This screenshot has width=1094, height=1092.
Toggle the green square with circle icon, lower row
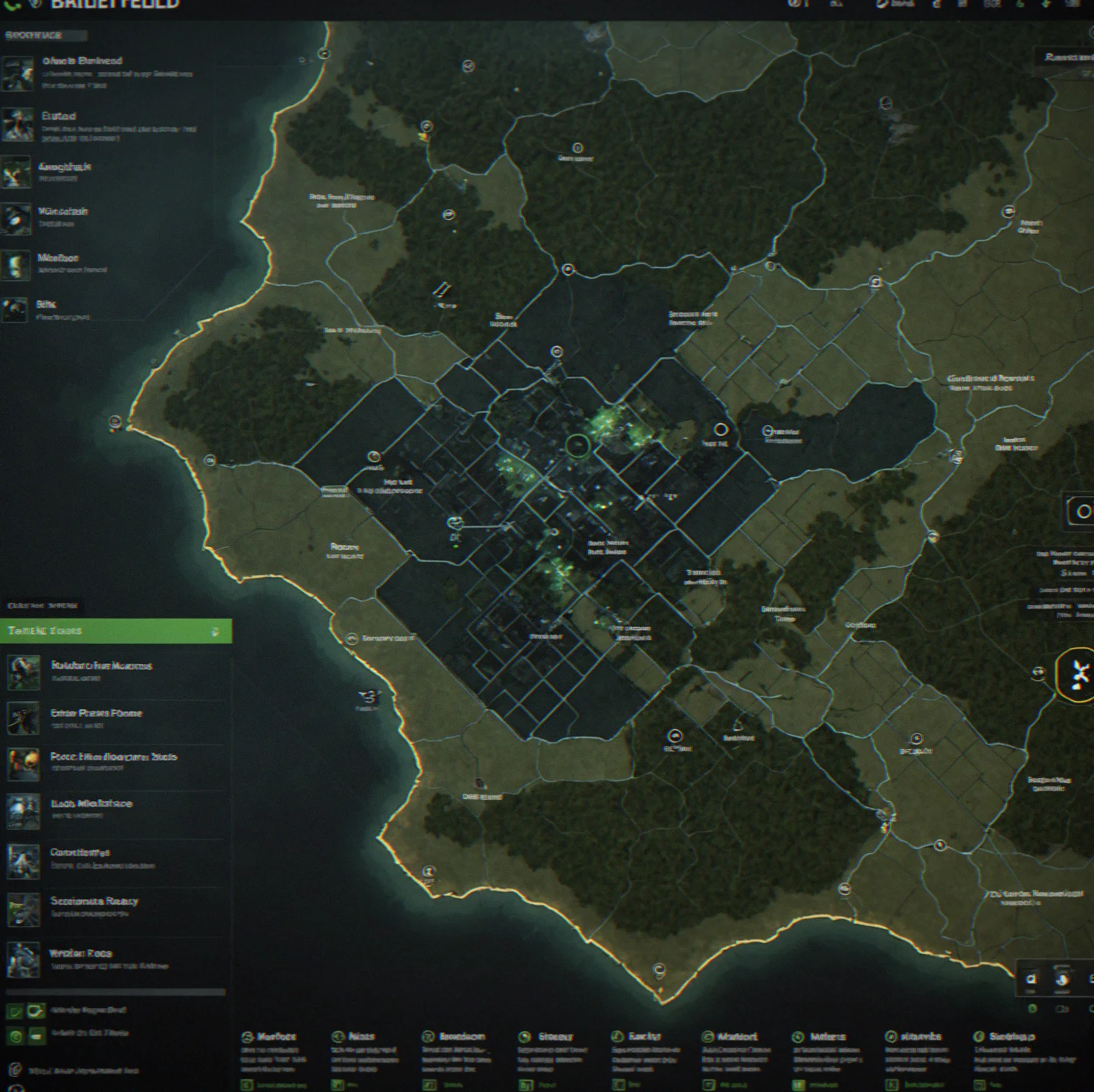point(14,1036)
